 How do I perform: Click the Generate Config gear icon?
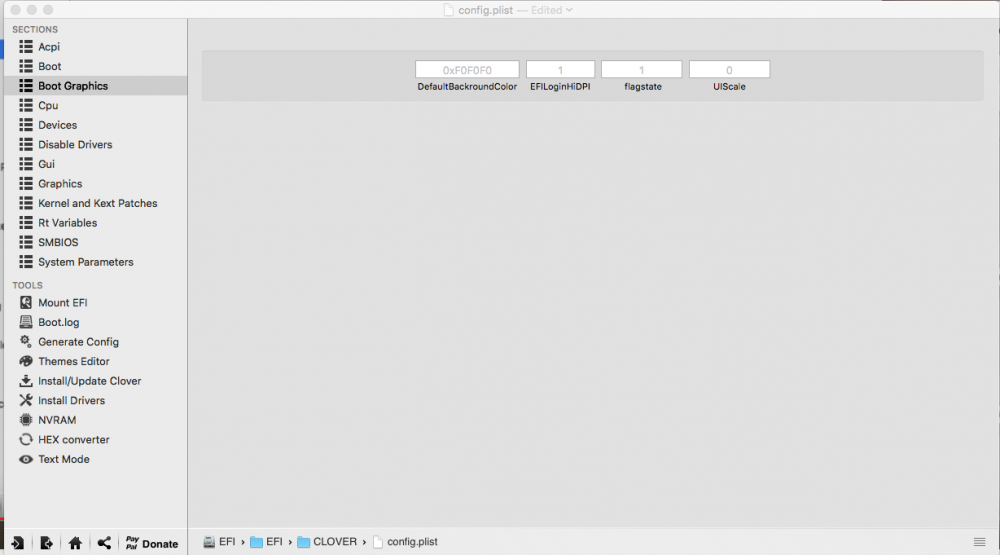(26, 341)
